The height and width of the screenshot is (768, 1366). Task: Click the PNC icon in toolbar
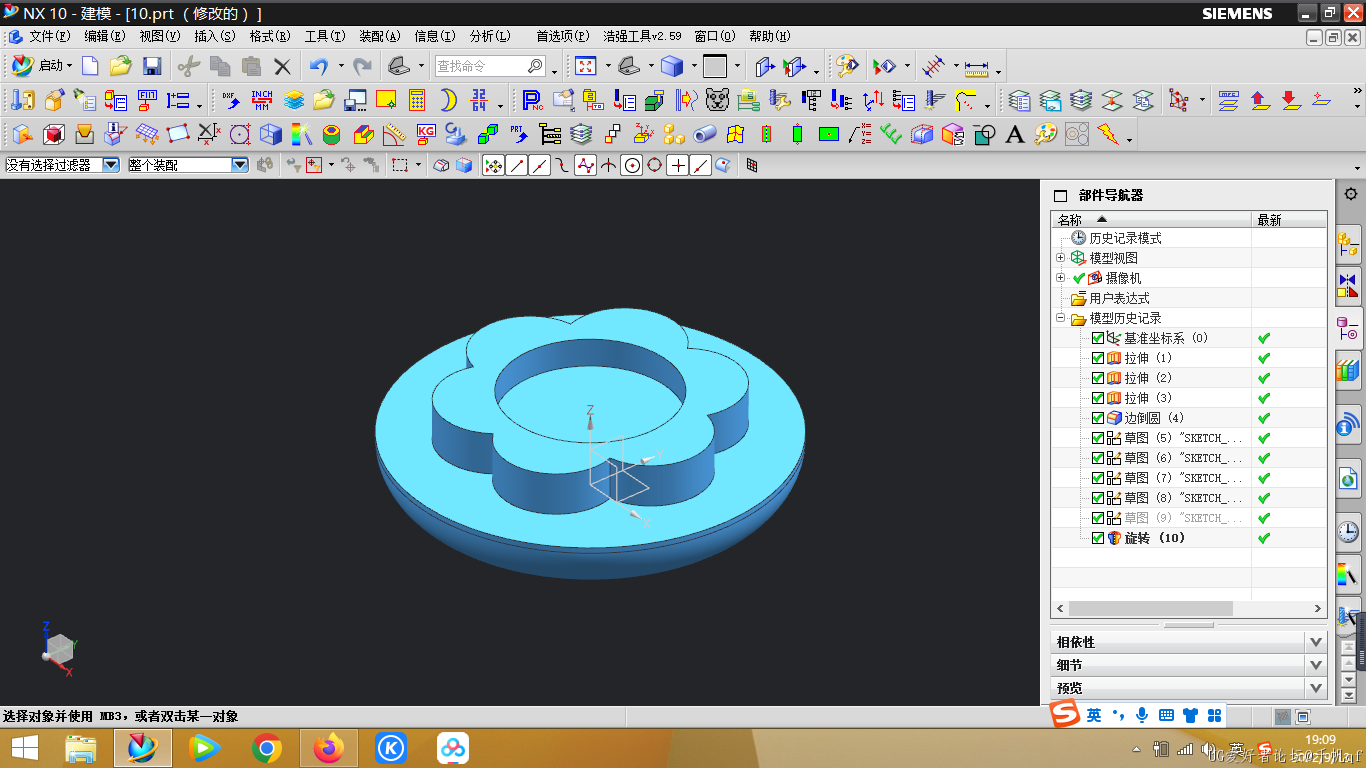[533, 100]
